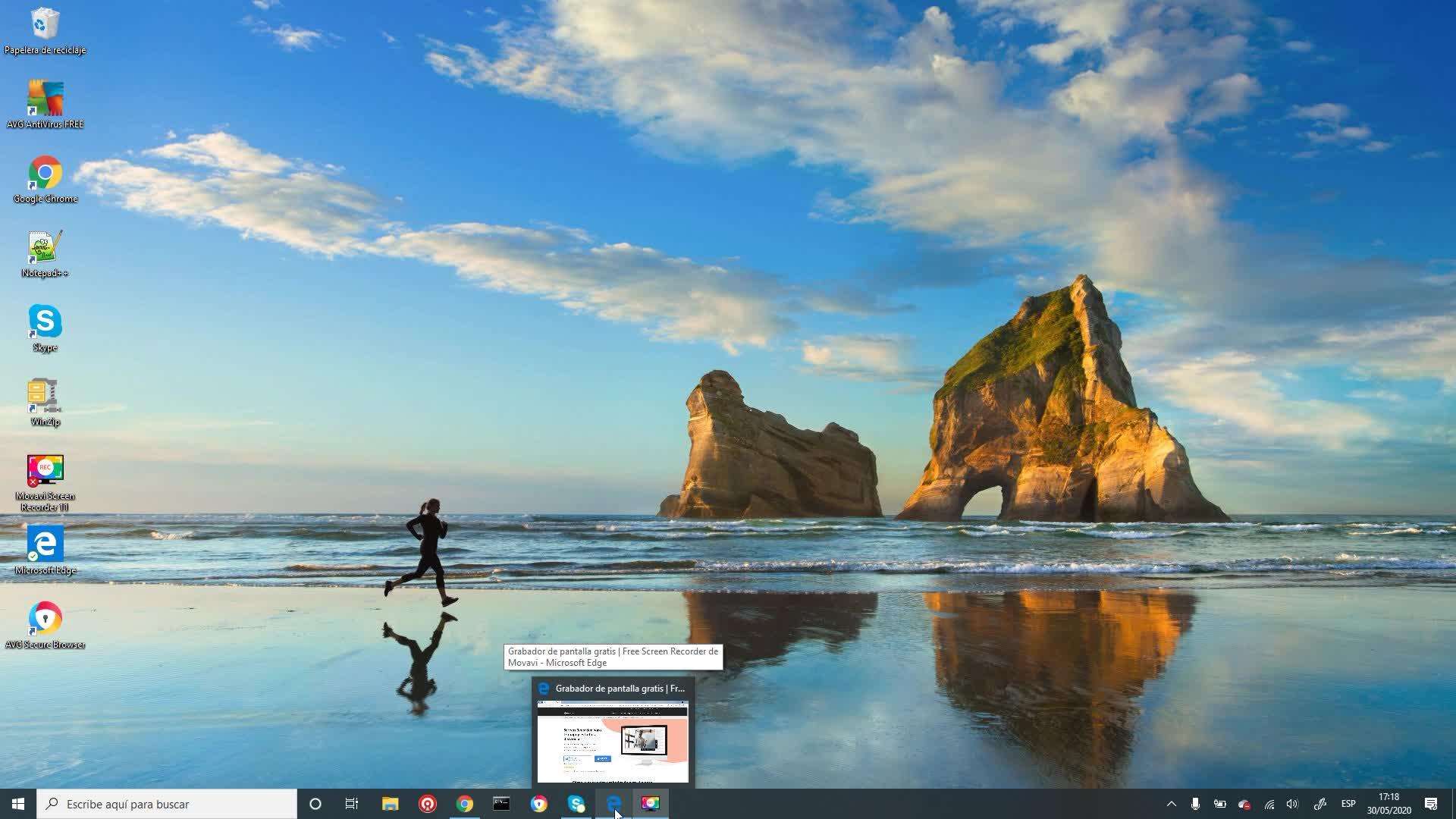This screenshot has height=819, width=1456.
Task: Show hidden system tray icons
Action: point(1171,804)
